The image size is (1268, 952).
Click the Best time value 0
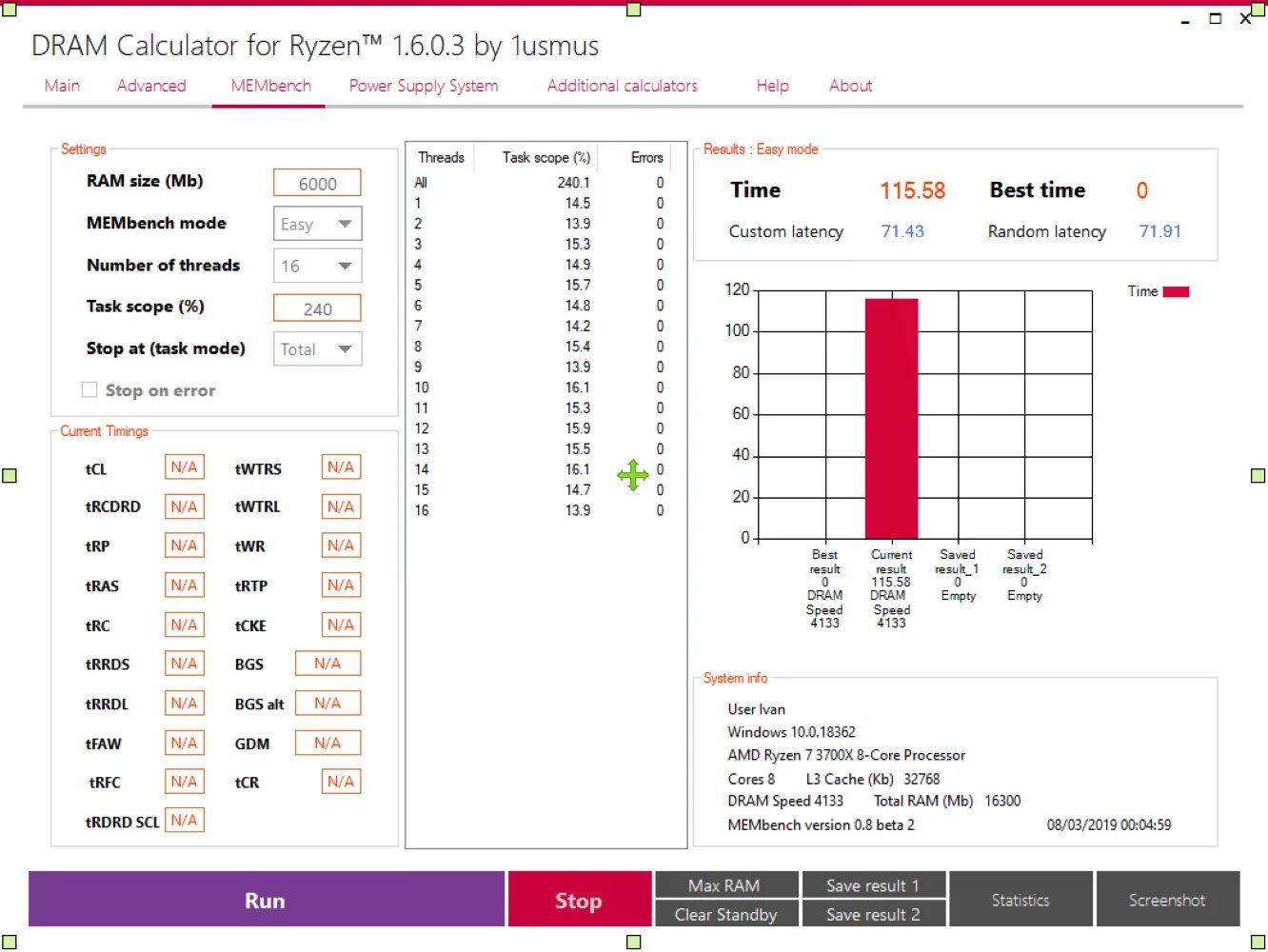[1142, 190]
